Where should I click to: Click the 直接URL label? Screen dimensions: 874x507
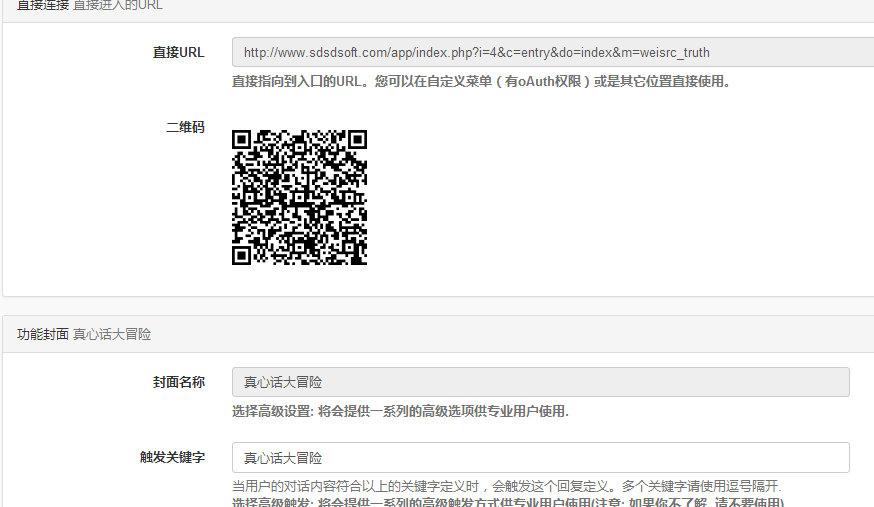178,52
